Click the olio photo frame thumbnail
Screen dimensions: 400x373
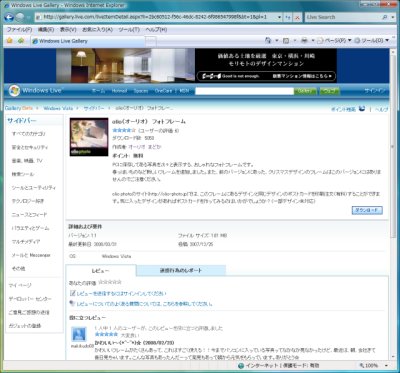[x=89, y=137]
